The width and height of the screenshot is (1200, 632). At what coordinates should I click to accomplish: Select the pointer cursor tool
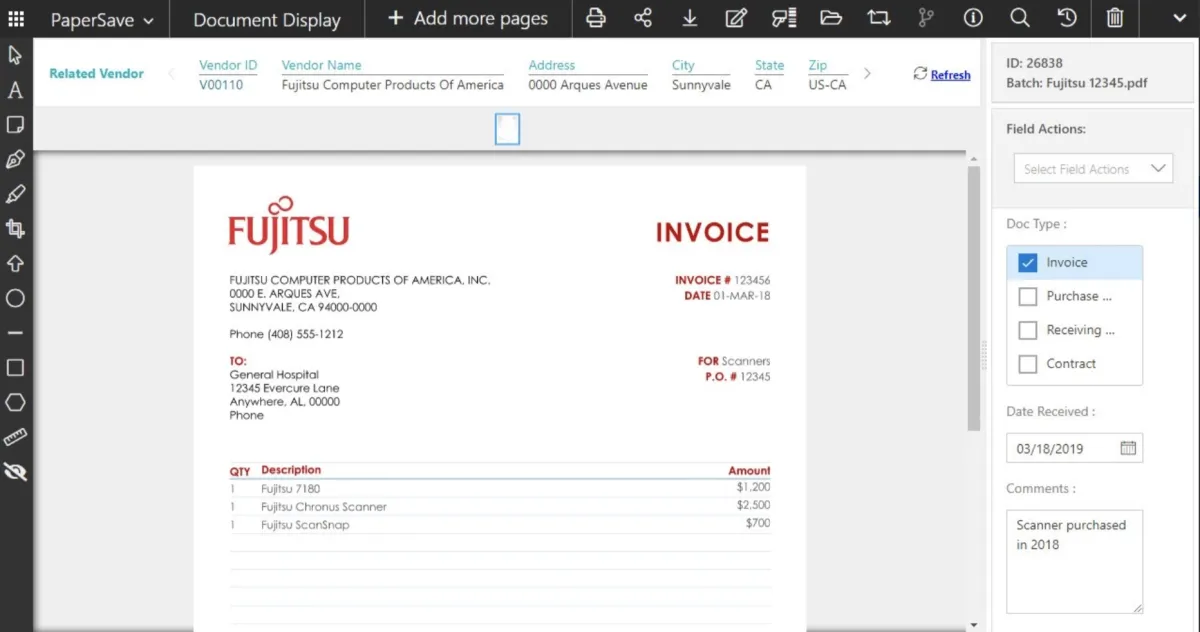tap(15, 55)
